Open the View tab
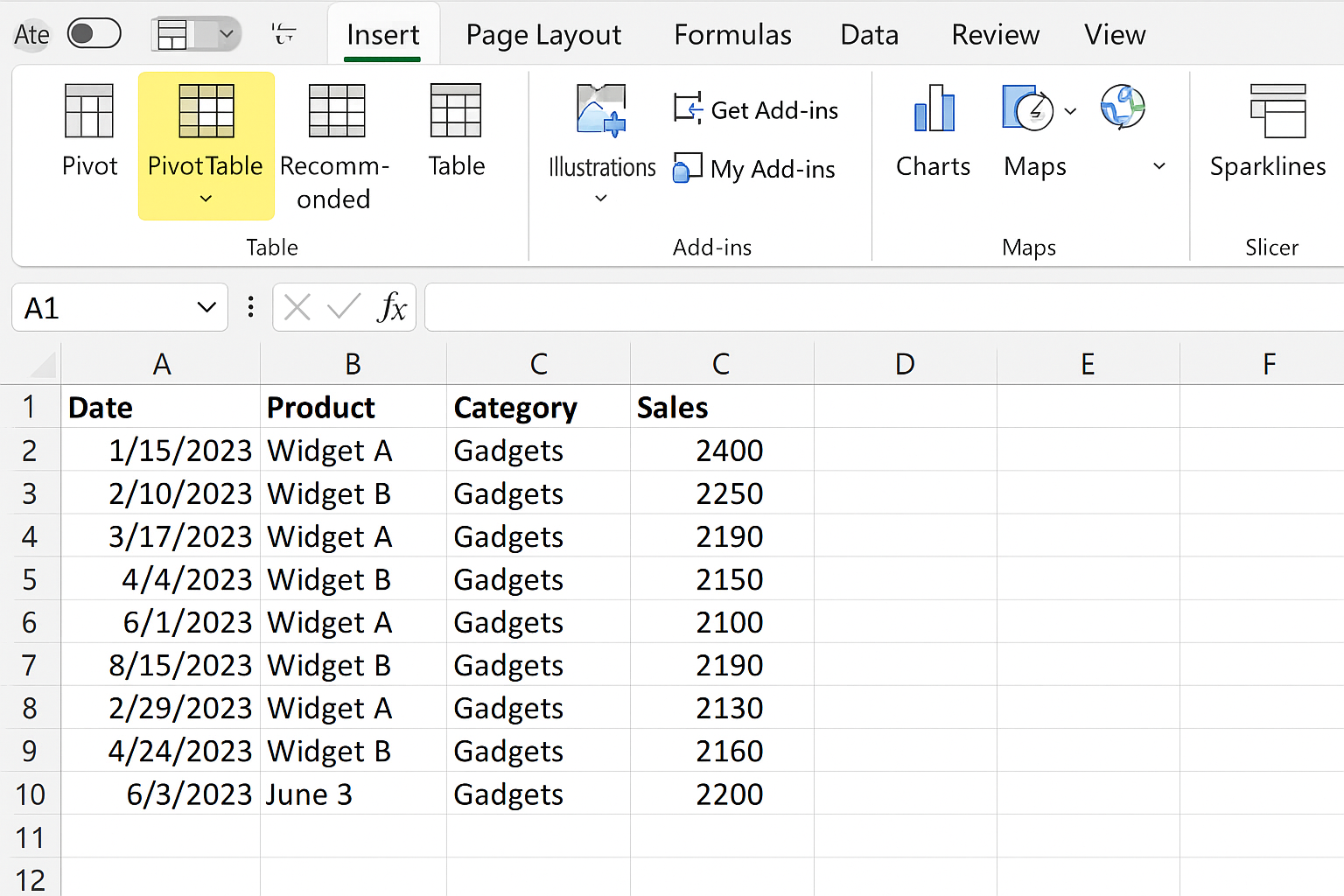The image size is (1344, 896). pyautogui.click(x=1115, y=35)
